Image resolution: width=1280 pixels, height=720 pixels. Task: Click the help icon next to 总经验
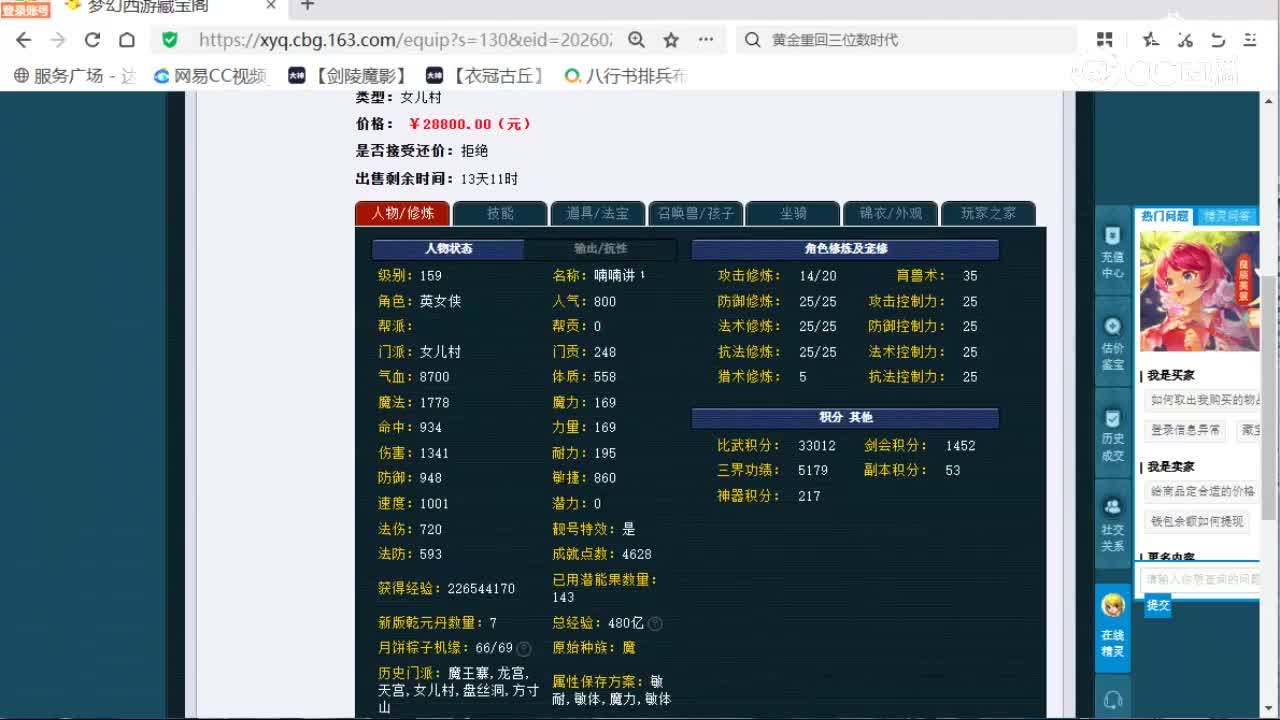(655, 623)
